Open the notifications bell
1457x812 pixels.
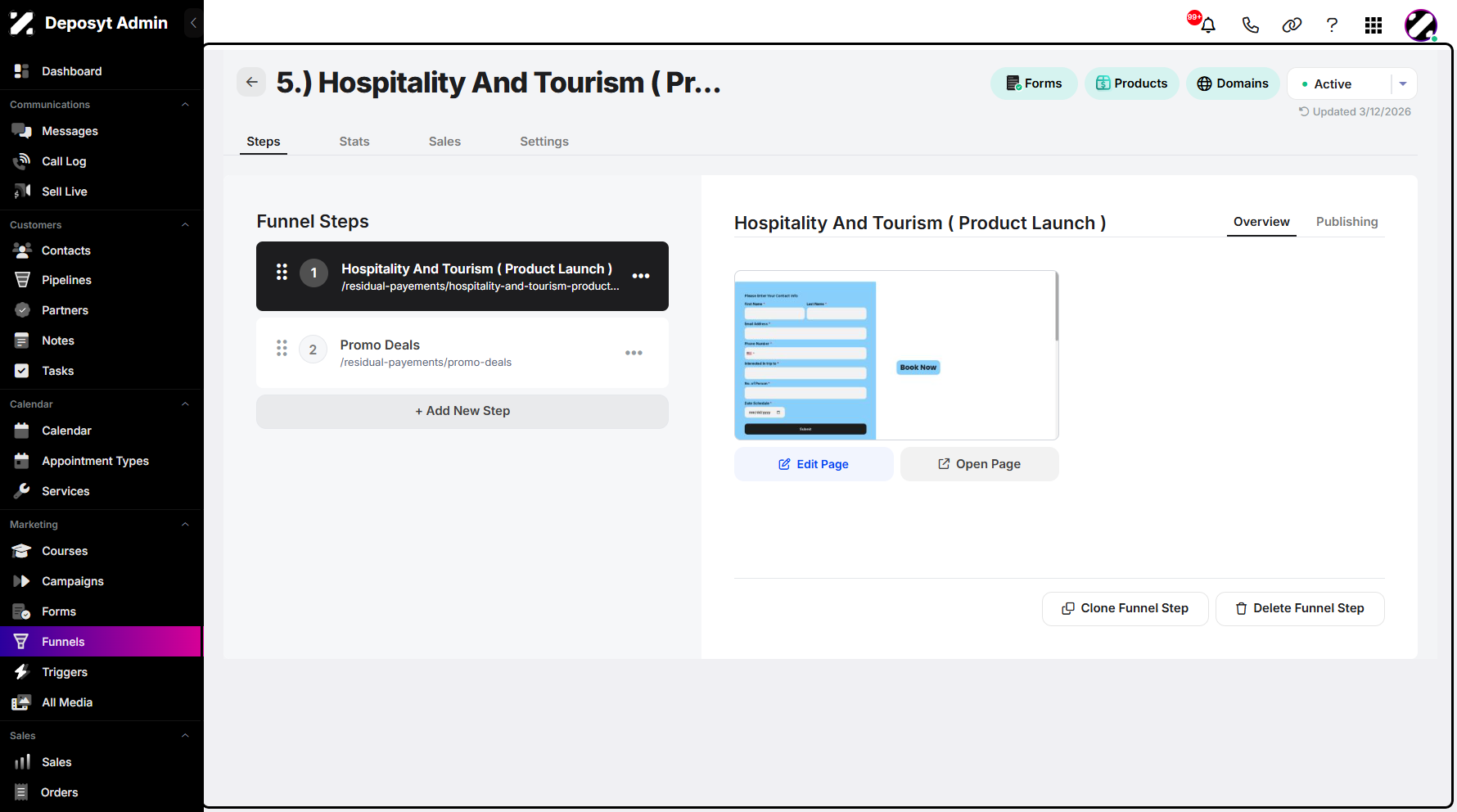1207,25
